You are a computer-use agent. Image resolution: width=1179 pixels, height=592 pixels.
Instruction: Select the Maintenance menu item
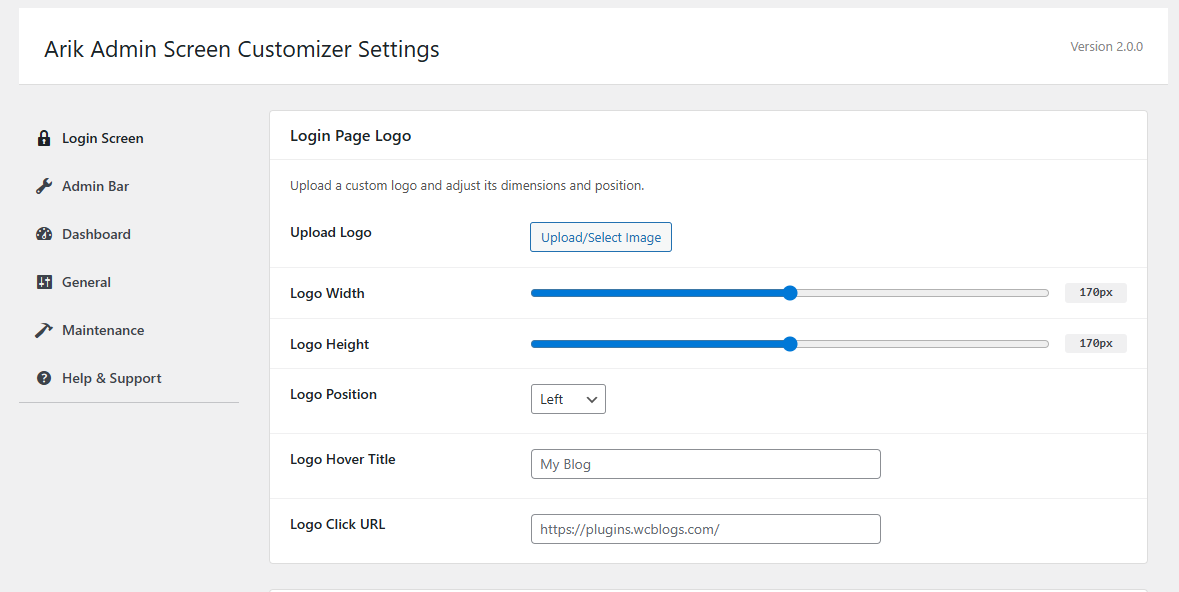103,330
